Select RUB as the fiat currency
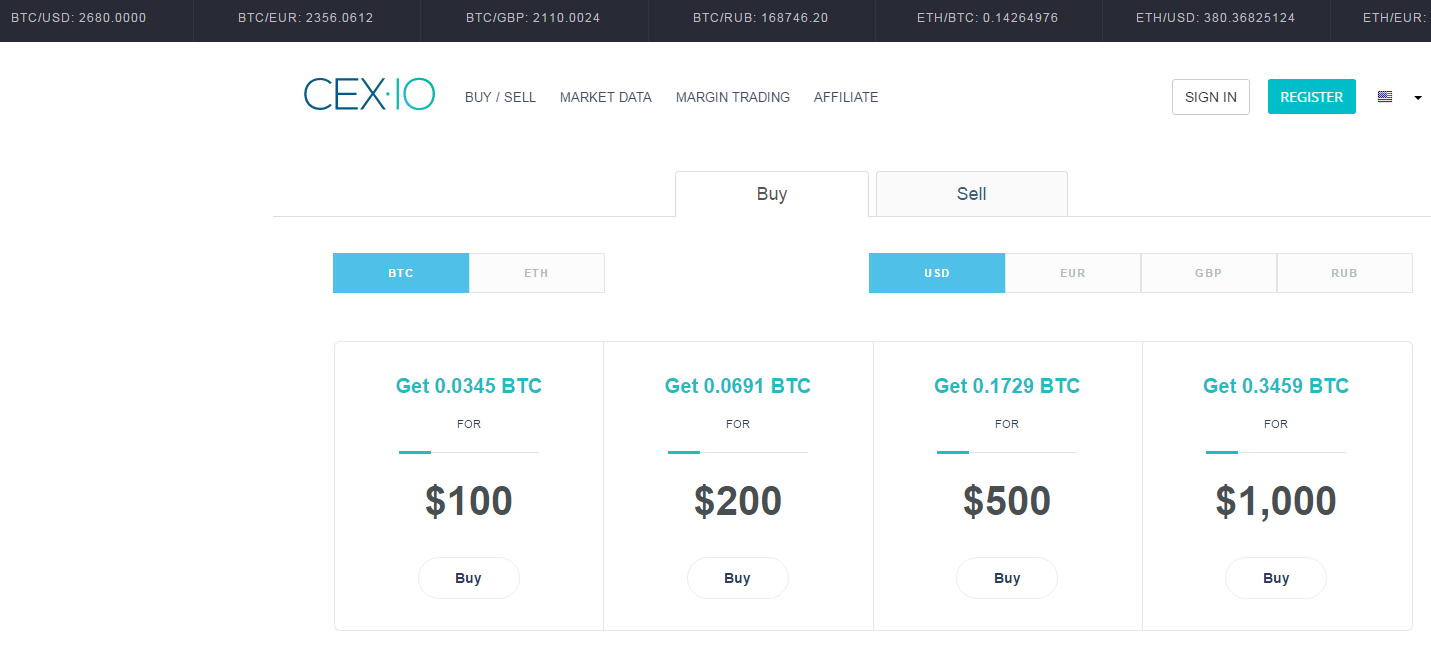This screenshot has width=1431, height=648. tap(1344, 272)
